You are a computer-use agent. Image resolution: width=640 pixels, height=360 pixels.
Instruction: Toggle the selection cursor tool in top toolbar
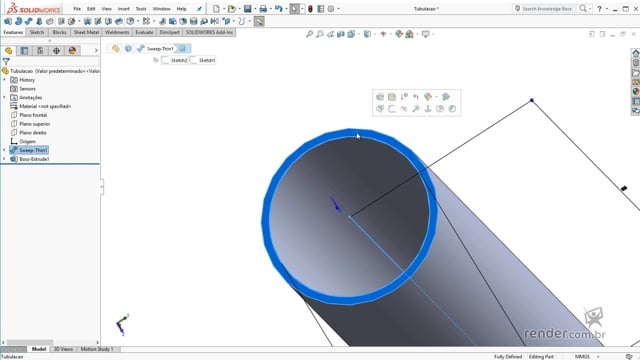[294, 9]
